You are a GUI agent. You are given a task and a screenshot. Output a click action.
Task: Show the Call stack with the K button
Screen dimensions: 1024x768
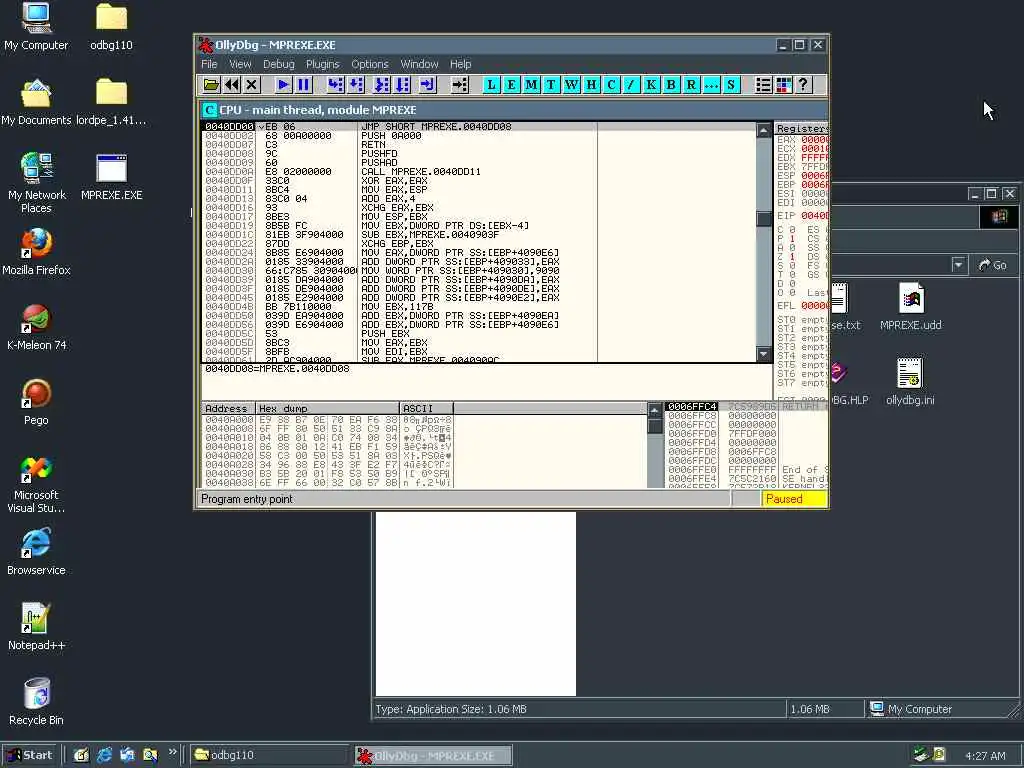pos(651,85)
